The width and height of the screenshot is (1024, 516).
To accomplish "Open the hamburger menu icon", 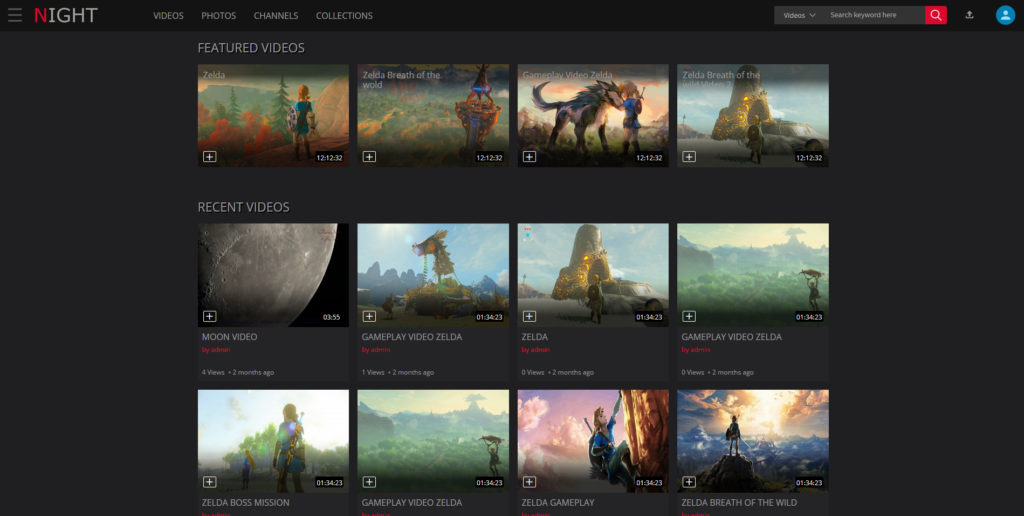I will tap(14, 15).
